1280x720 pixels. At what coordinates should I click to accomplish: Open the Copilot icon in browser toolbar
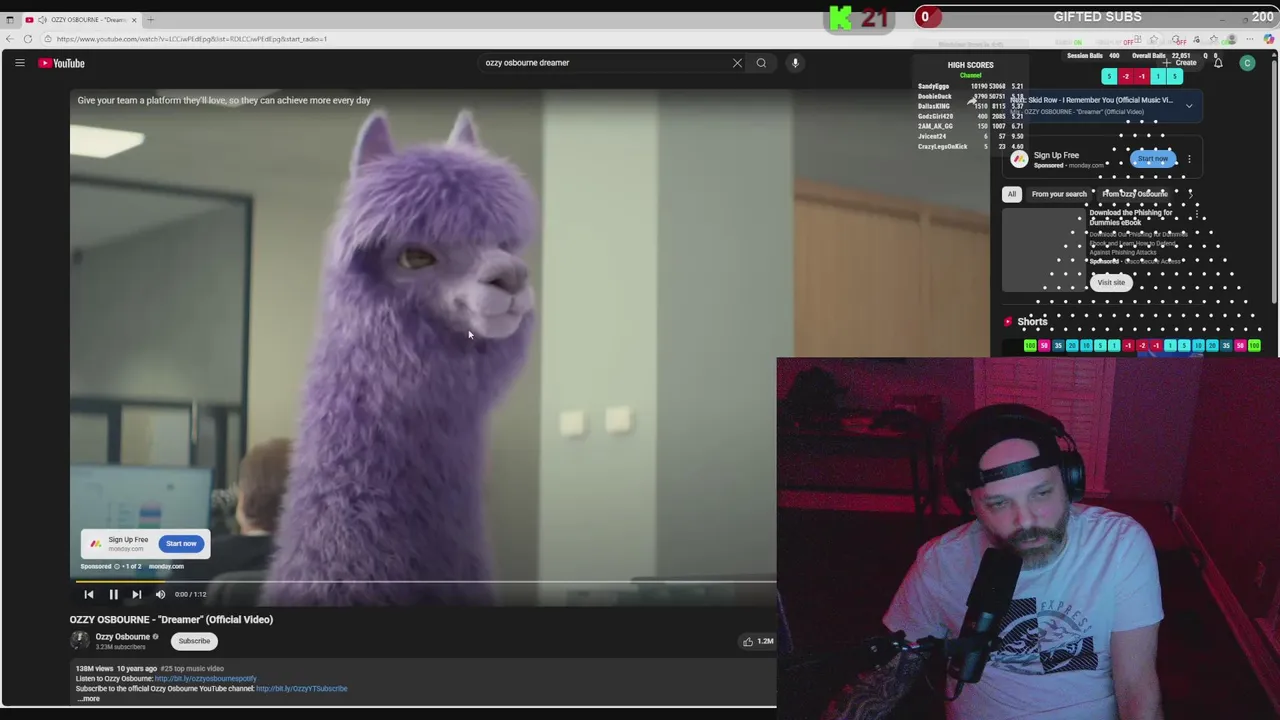click(1269, 39)
